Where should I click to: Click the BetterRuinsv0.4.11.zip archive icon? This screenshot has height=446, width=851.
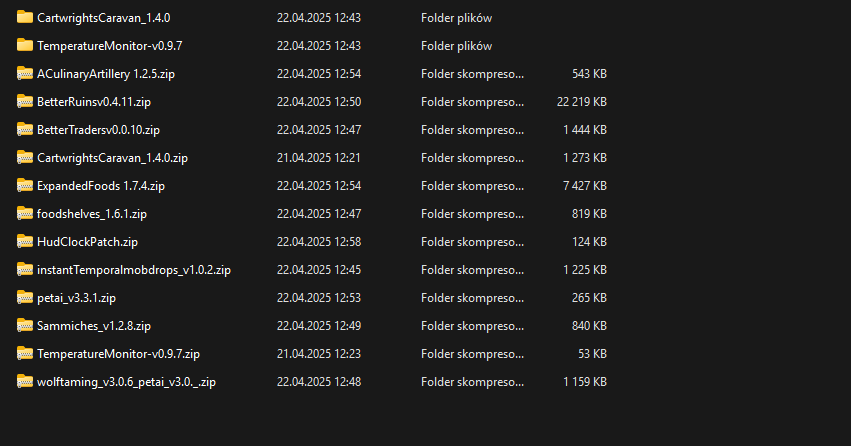click(x=25, y=101)
